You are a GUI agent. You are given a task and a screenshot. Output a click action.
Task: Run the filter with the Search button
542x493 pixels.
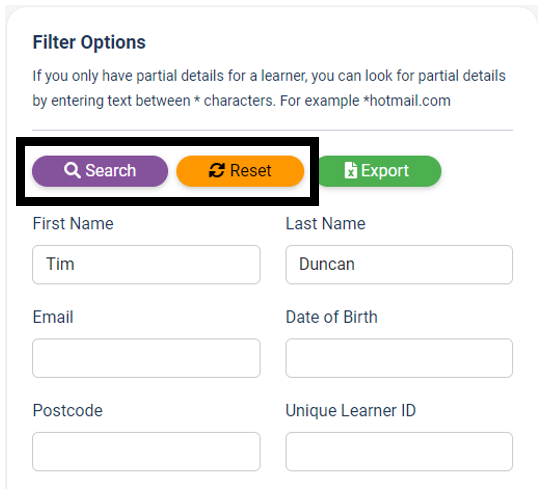click(100, 171)
